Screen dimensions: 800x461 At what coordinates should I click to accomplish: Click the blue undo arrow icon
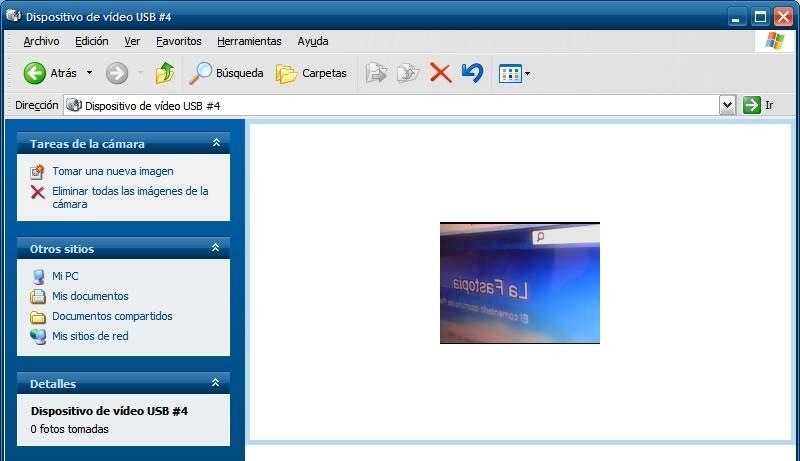tap(472, 73)
